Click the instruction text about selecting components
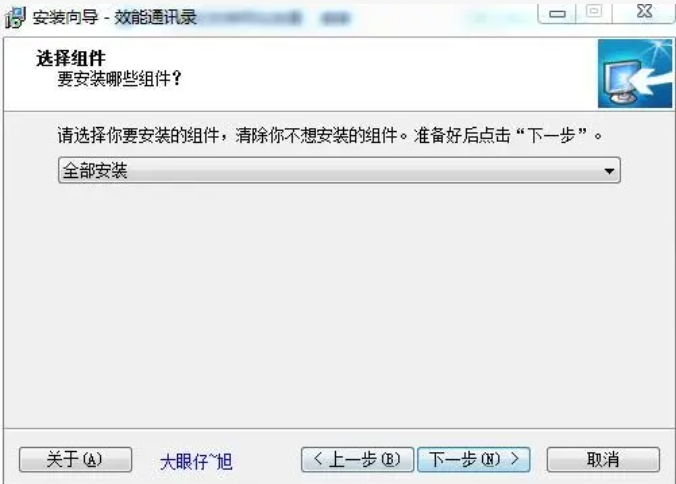This screenshot has height=484, width=676. point(330,135)
